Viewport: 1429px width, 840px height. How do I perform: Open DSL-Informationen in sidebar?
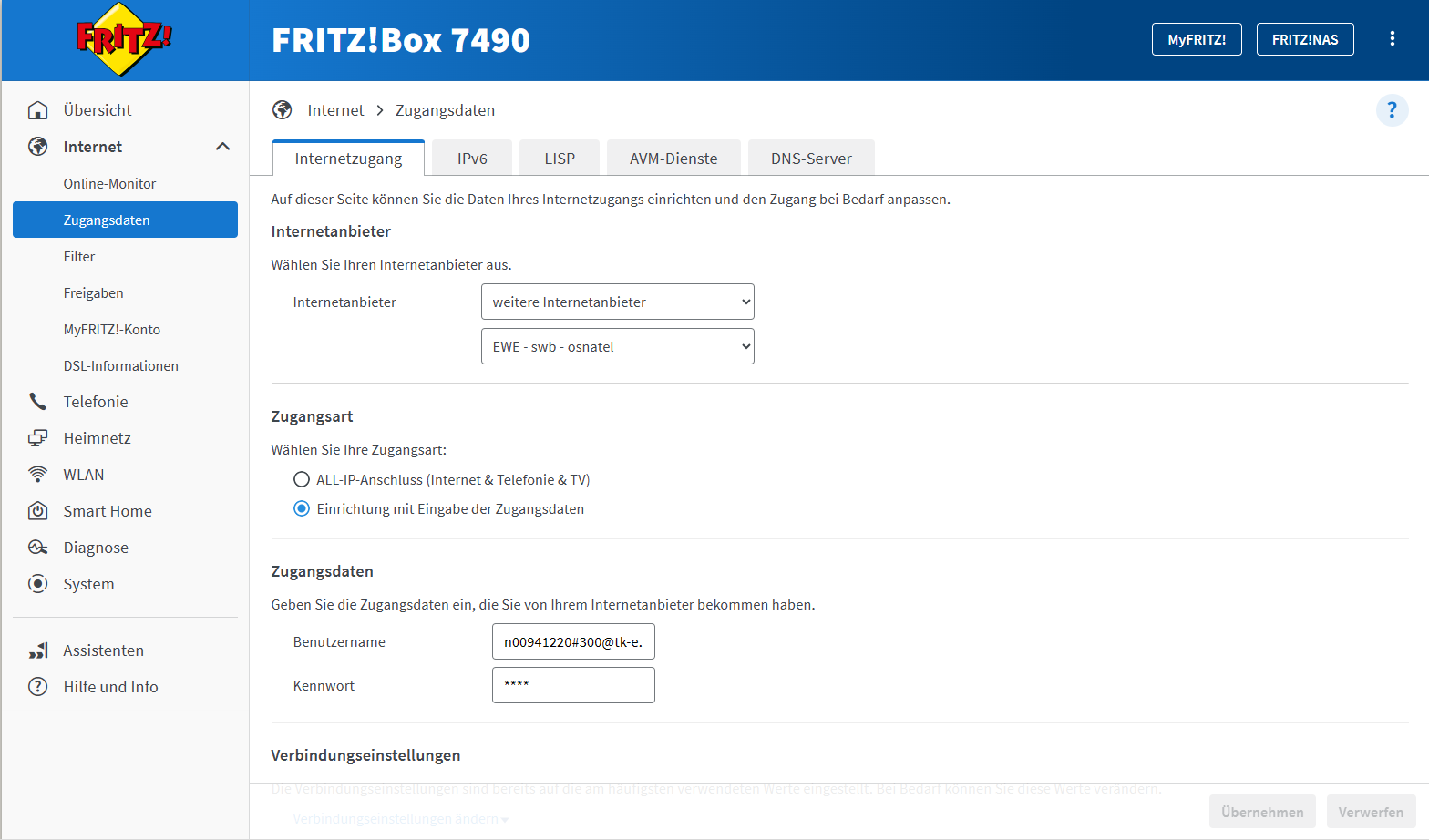pos(120,365)
